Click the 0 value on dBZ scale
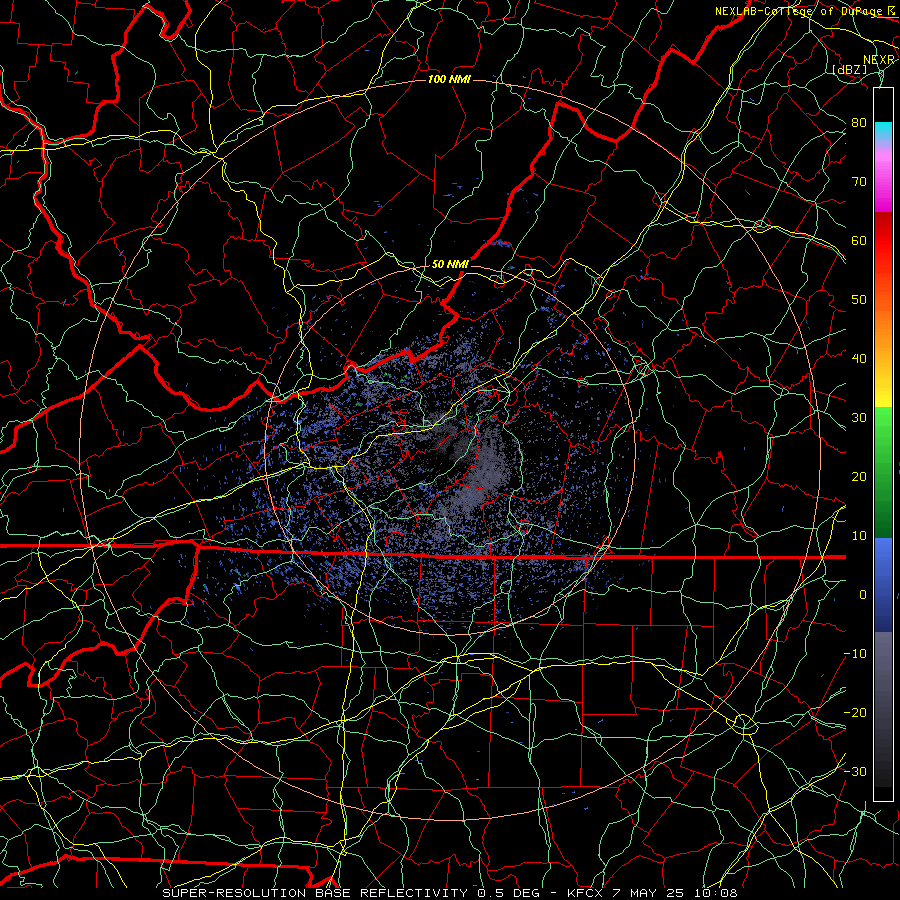This screenshot has width=900, height=900. (x=863, y=595)
